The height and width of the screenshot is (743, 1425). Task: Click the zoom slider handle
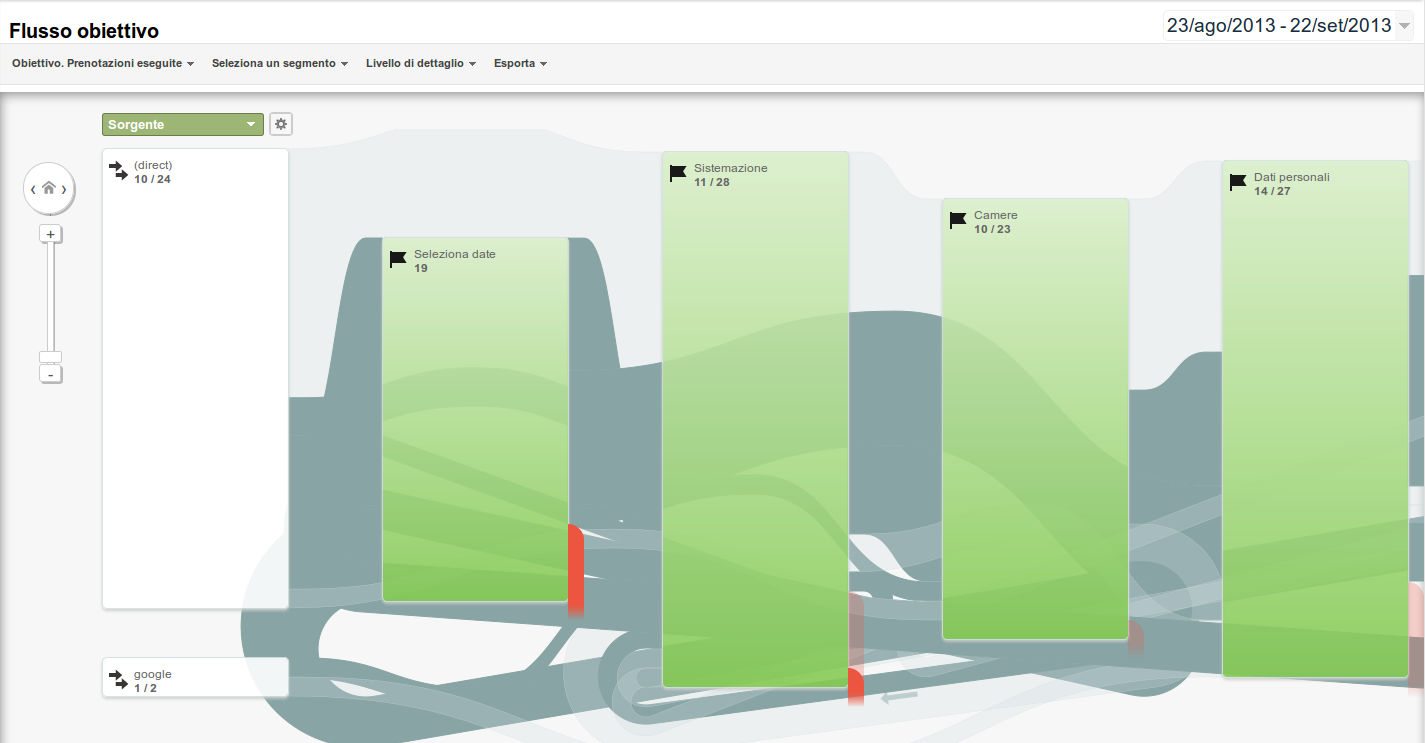coord(51,357)
